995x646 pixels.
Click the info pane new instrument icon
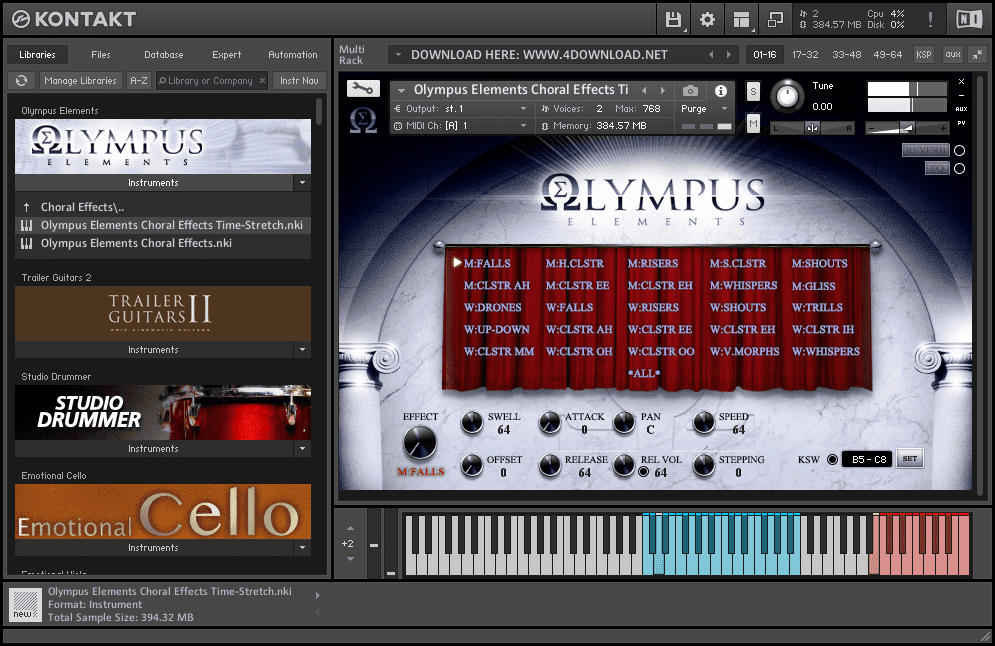click(x=25, y=604)
